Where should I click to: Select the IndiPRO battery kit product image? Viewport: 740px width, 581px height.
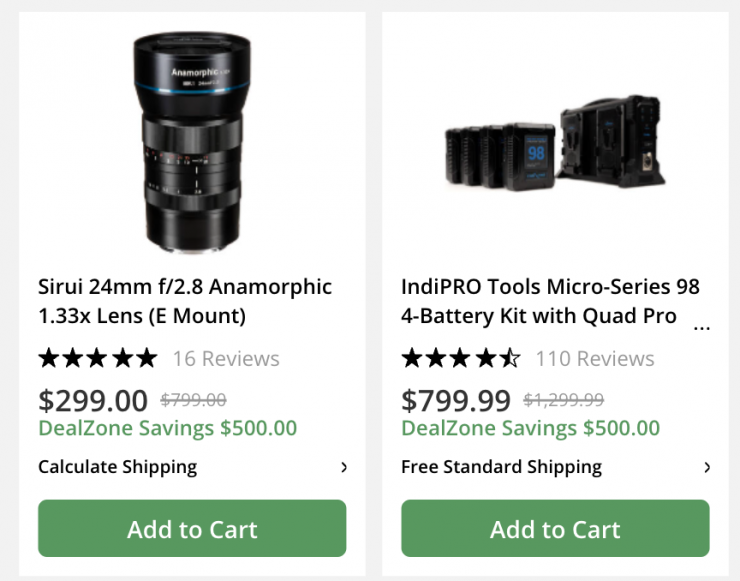555,143
